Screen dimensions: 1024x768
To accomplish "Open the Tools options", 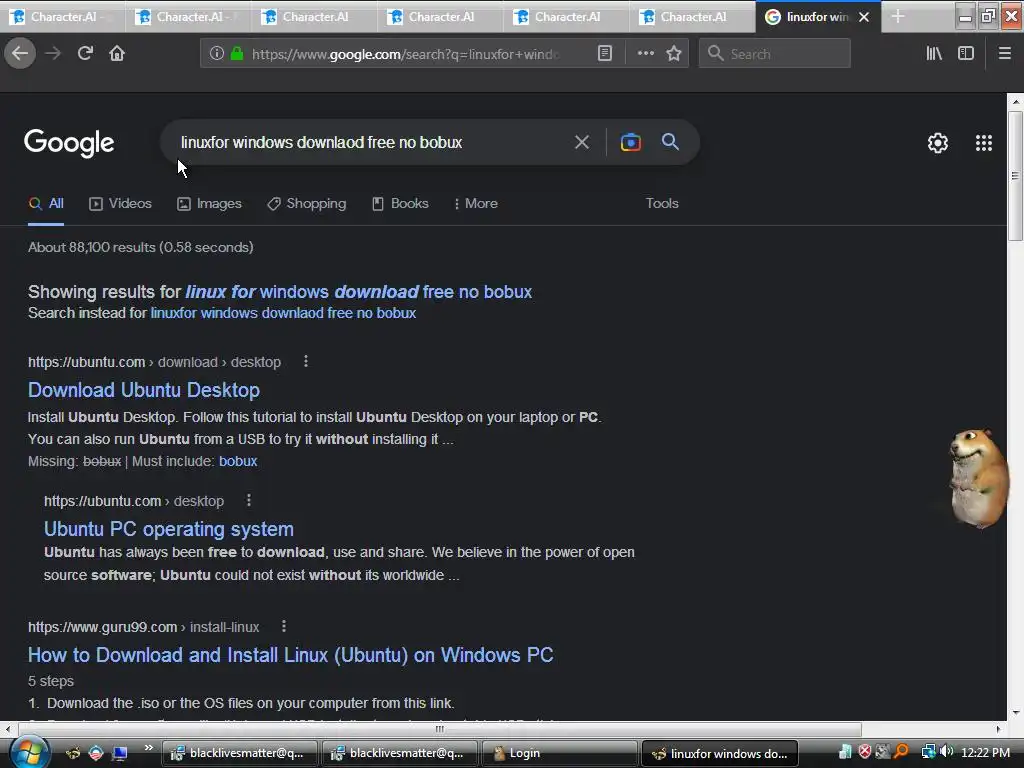I will pyautogui.click(x=662, y=204).
